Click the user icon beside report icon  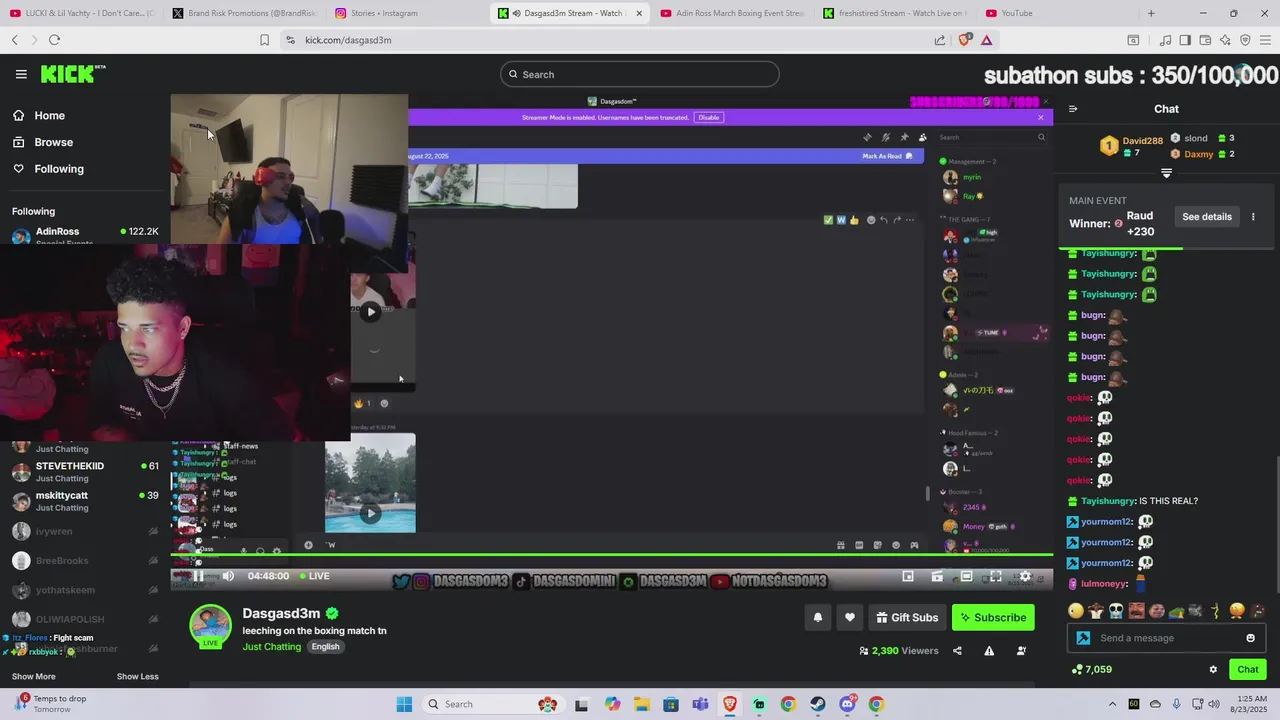coord(1021,651)
